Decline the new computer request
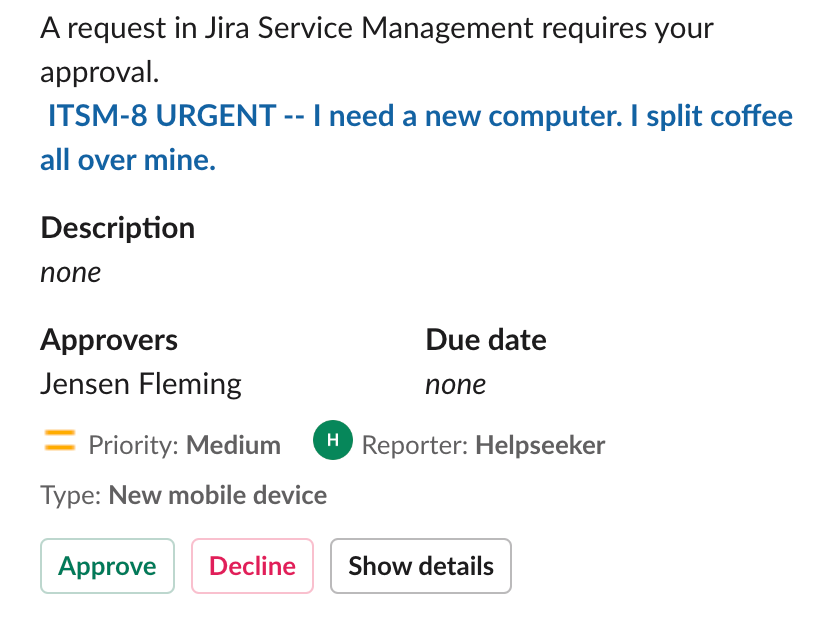 click(252, 566)
